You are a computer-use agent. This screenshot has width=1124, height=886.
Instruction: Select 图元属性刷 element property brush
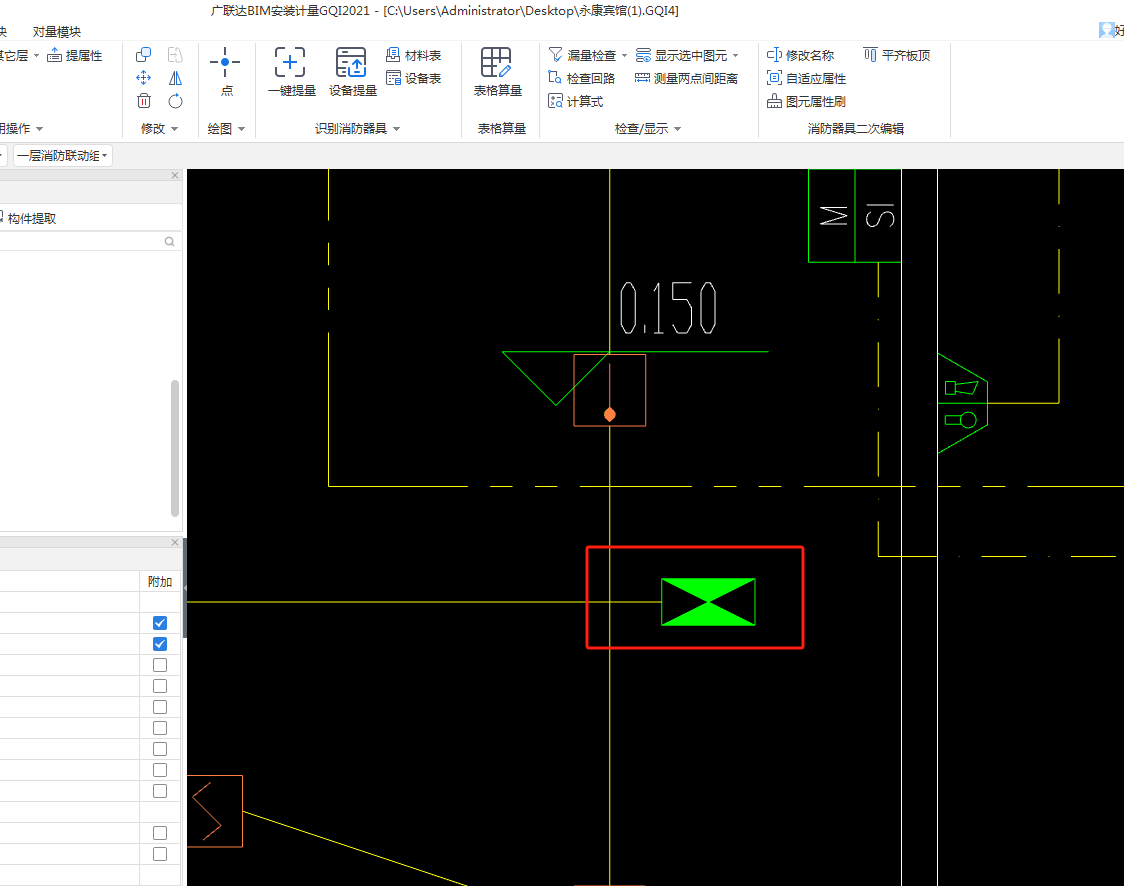point(806,101)
